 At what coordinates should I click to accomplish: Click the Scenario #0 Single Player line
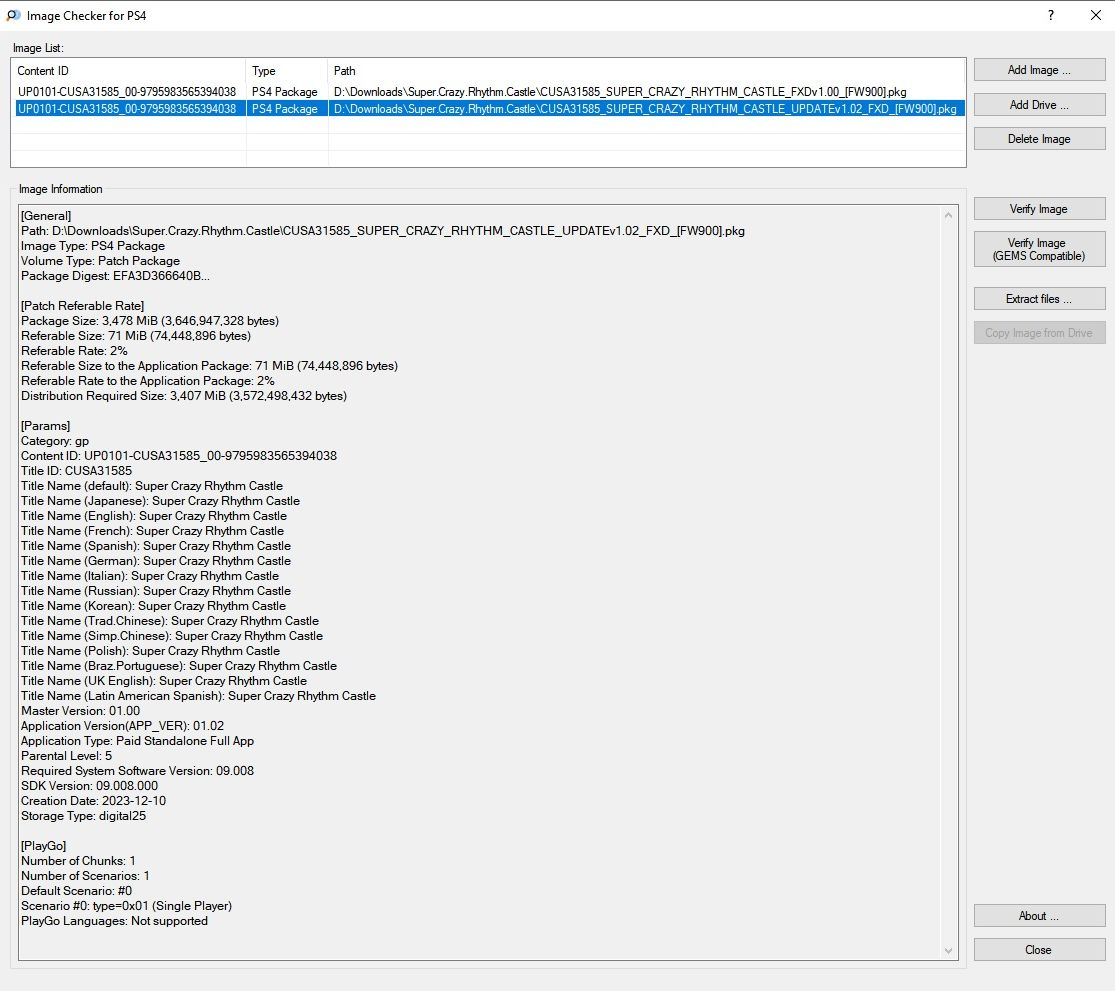point(127,906)
